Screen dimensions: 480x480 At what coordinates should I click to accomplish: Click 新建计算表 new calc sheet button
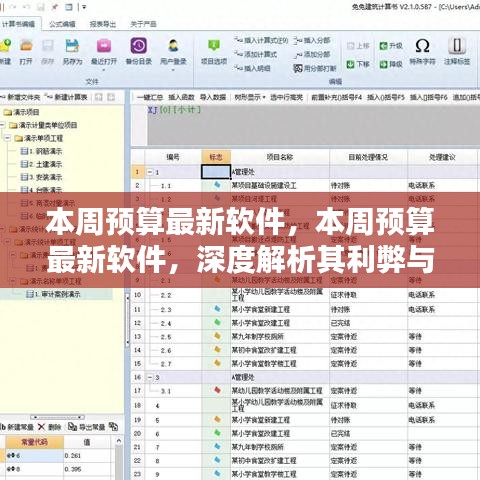[x=66, y=97]
